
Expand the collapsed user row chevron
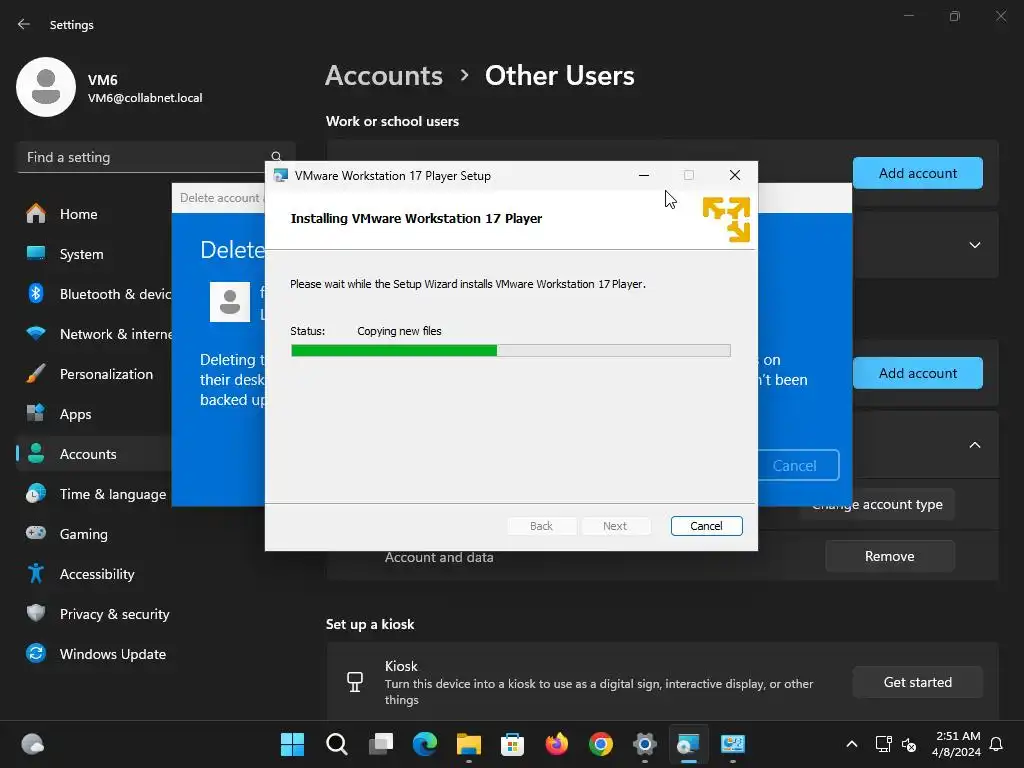pos(975,245)
